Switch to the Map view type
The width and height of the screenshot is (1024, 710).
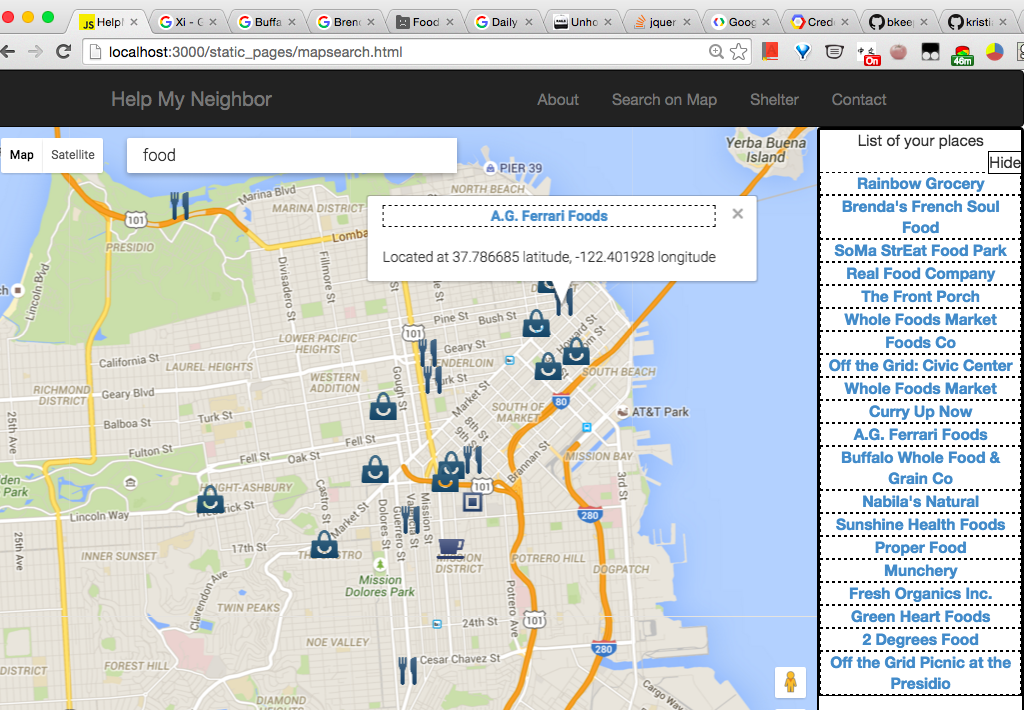22,155
